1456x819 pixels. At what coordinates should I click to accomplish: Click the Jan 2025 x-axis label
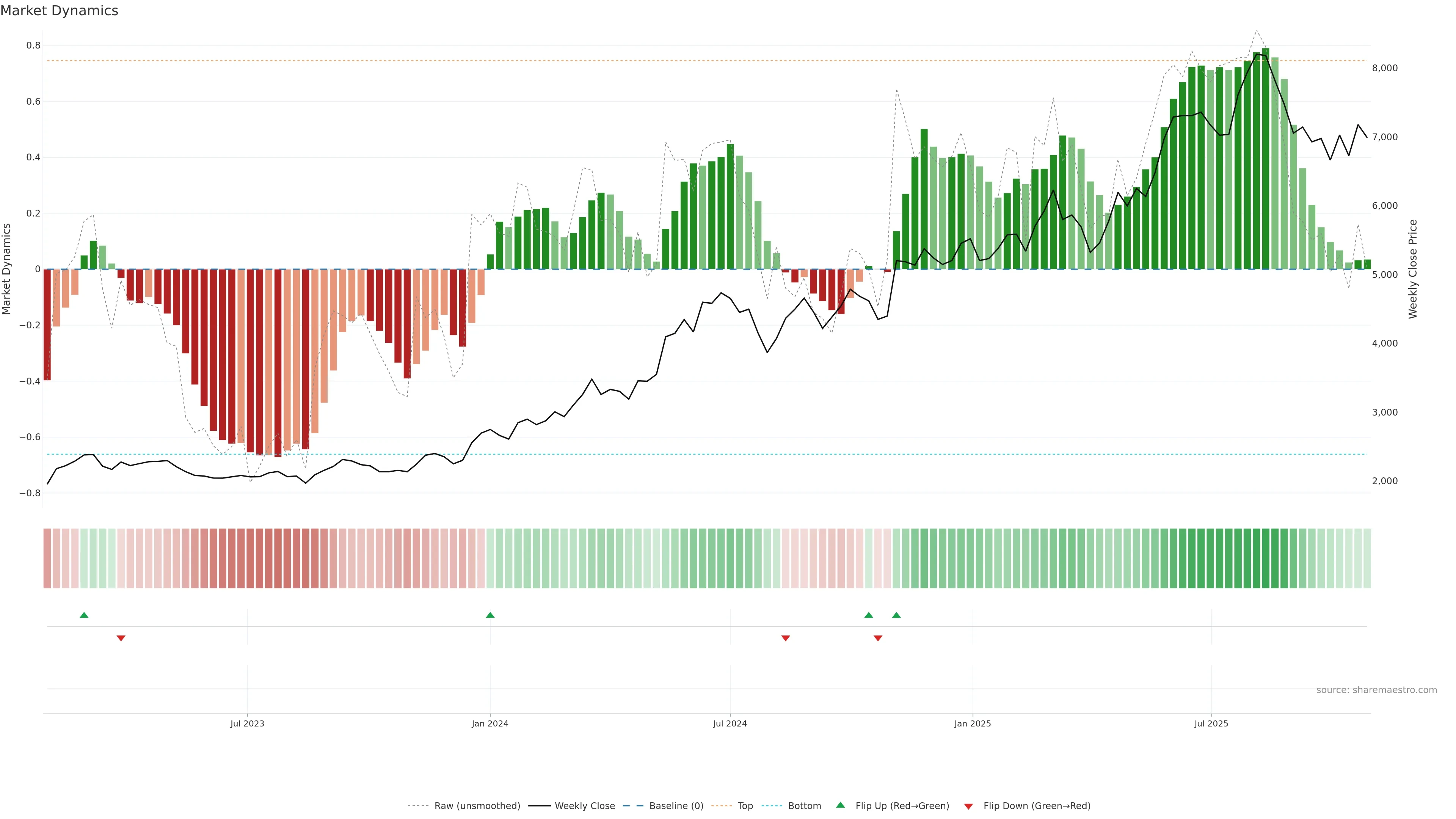[972, 723]
